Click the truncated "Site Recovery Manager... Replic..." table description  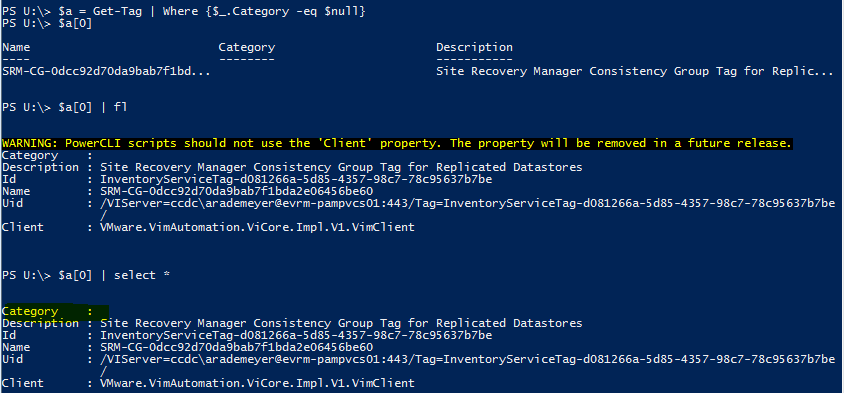(x=635, y=71)
